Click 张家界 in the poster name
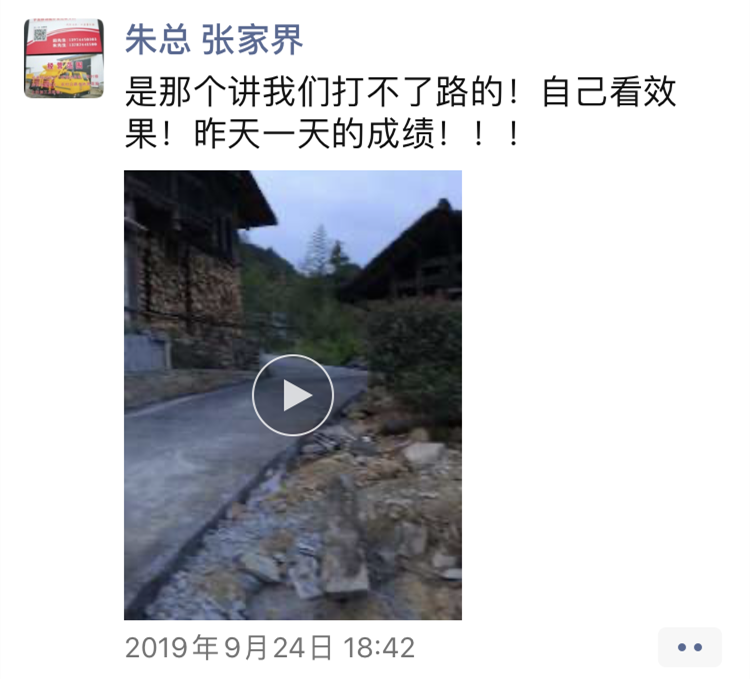 (x=252, y=40)
